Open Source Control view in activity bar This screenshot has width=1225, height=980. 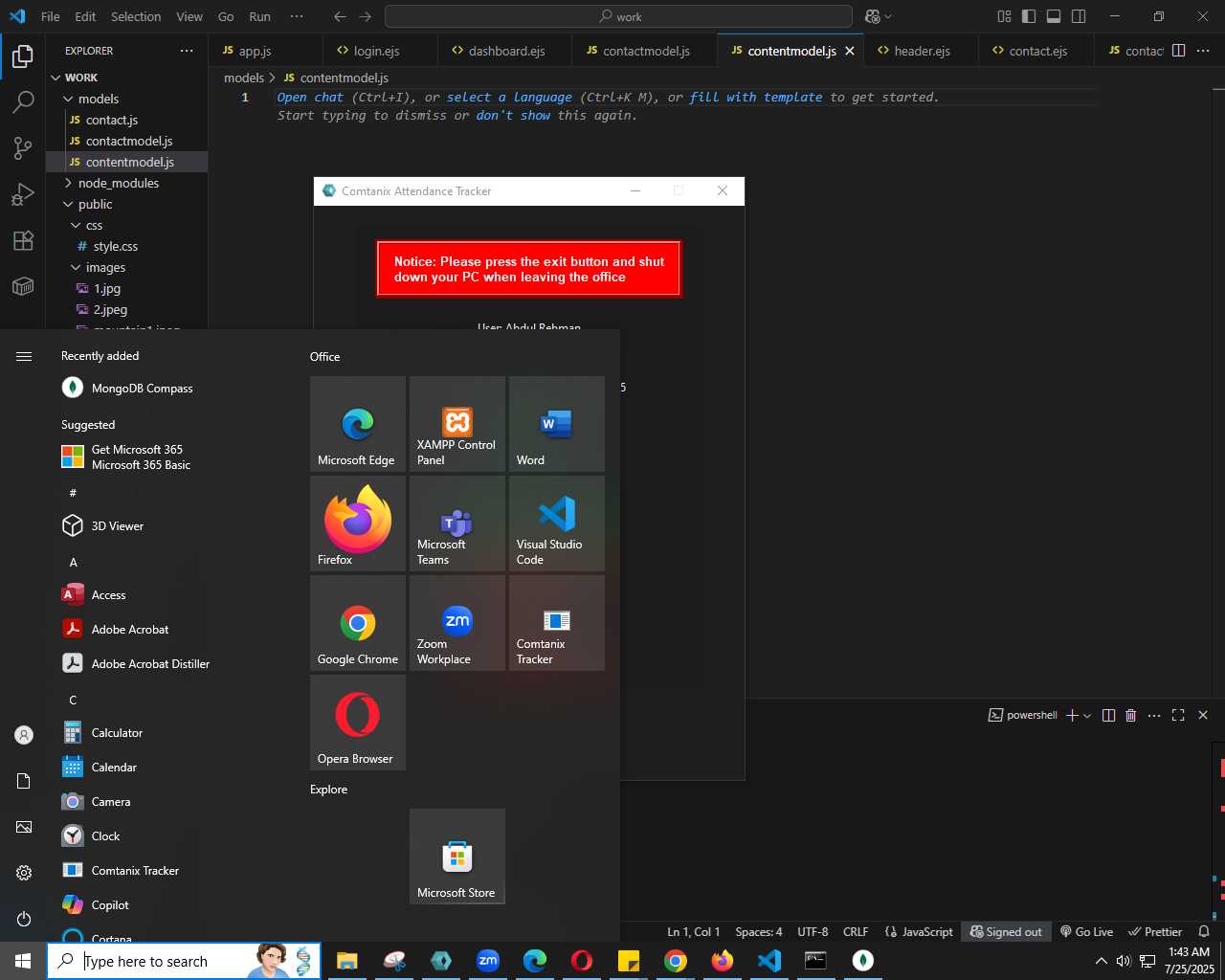click(x=23, y=147)
